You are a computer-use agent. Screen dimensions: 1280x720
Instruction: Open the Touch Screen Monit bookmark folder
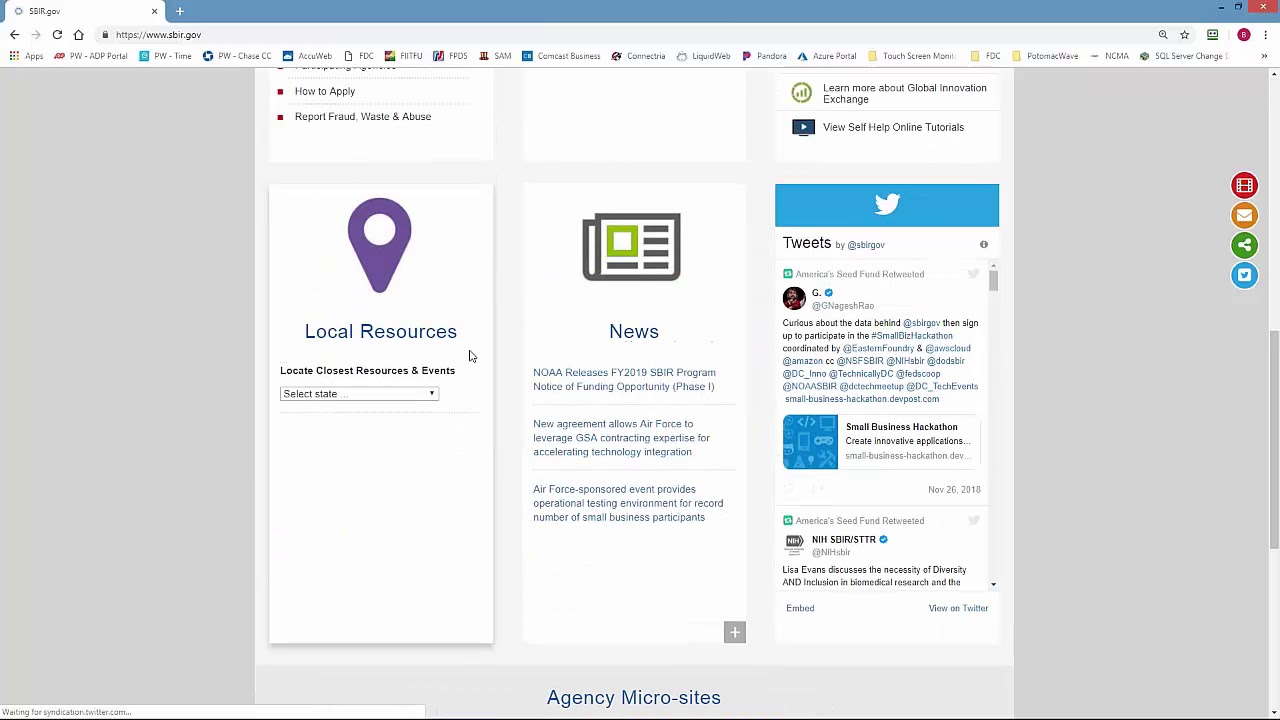coord(911,56)
